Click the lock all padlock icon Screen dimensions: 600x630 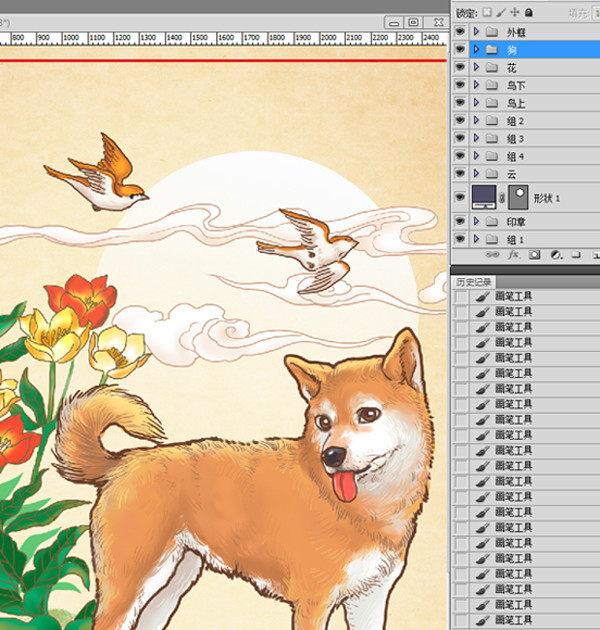click(529, 12)
